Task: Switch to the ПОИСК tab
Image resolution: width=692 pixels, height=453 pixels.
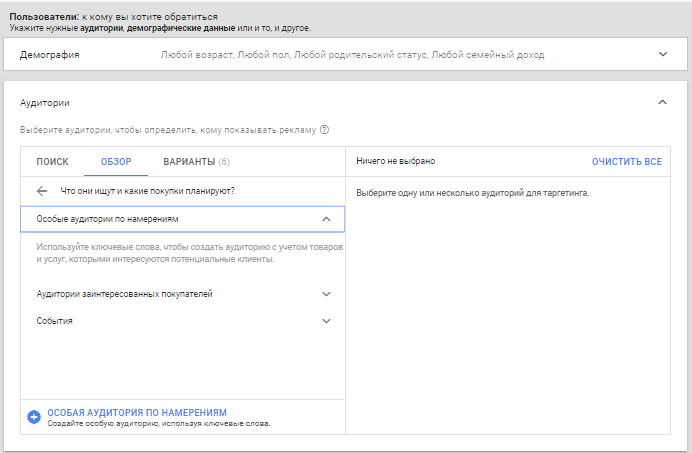Action: [52, 161]
